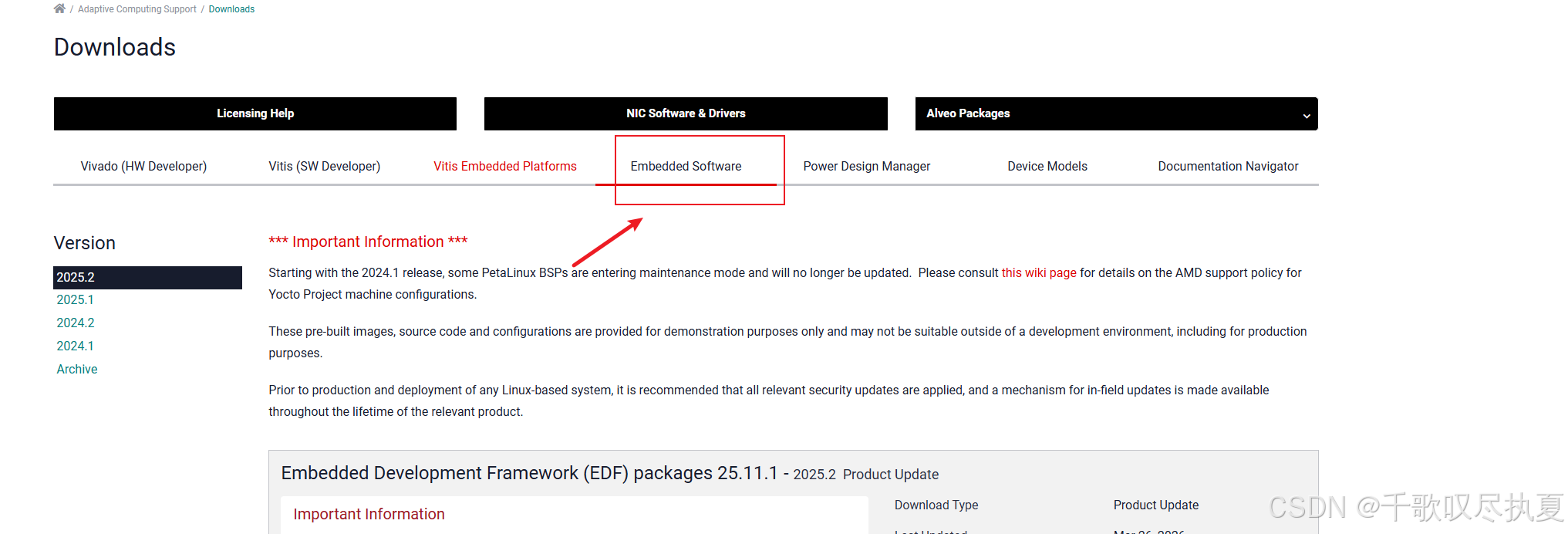Viewport: 1568px width, 534px height.
Task: Click the 'Version' sidebar heading
Action: click(x=85, y=243)
